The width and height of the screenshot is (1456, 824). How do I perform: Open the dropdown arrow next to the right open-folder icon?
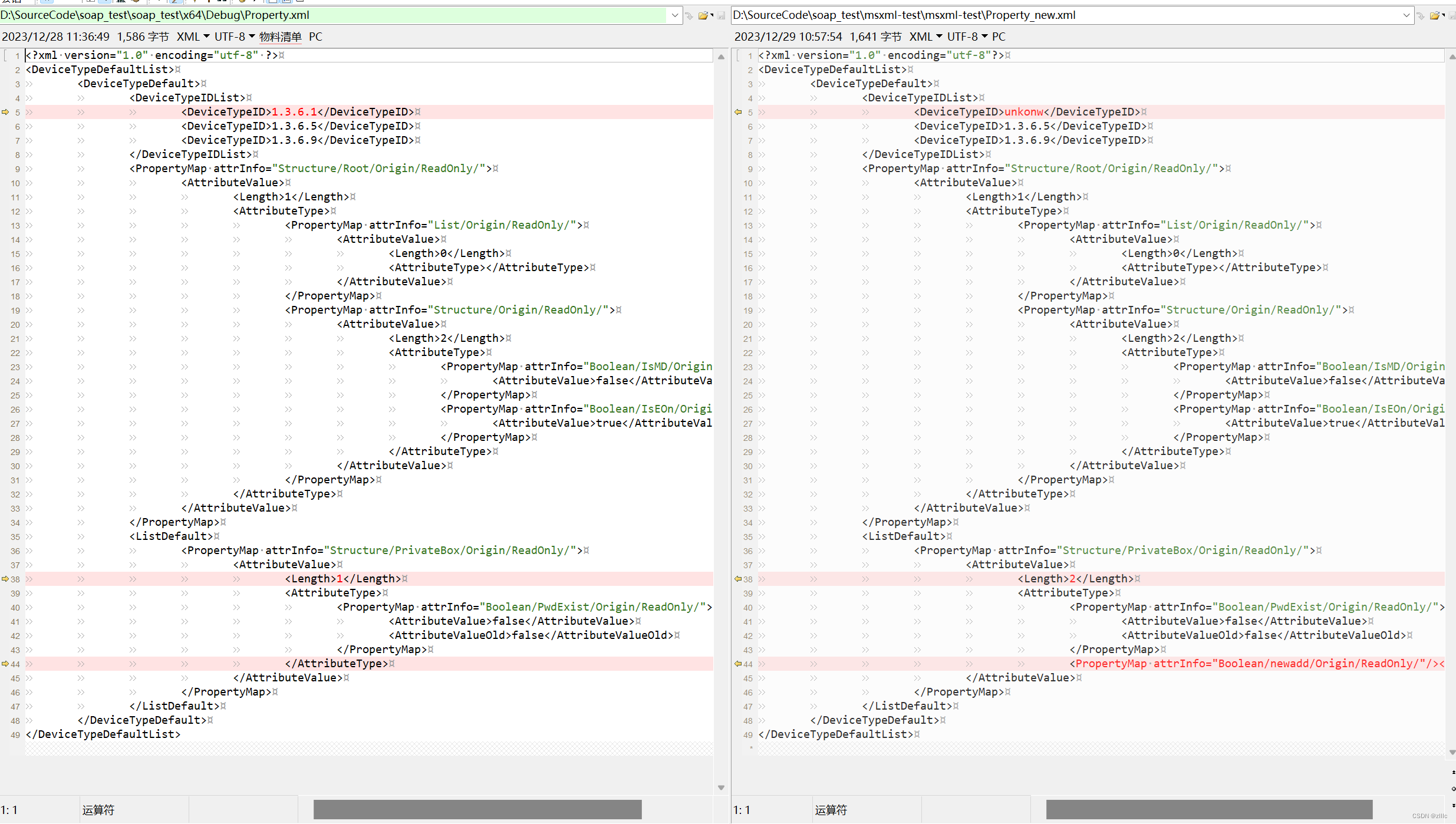pyautogui.click(x=1443, y=15)
